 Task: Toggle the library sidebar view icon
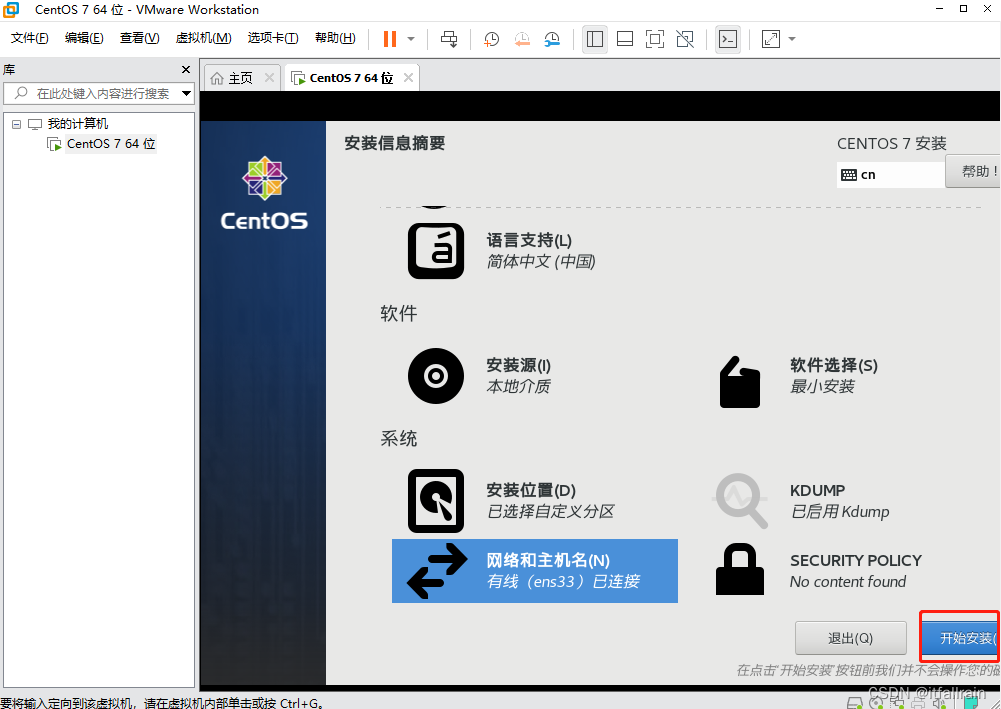click(x=595, y=39)
